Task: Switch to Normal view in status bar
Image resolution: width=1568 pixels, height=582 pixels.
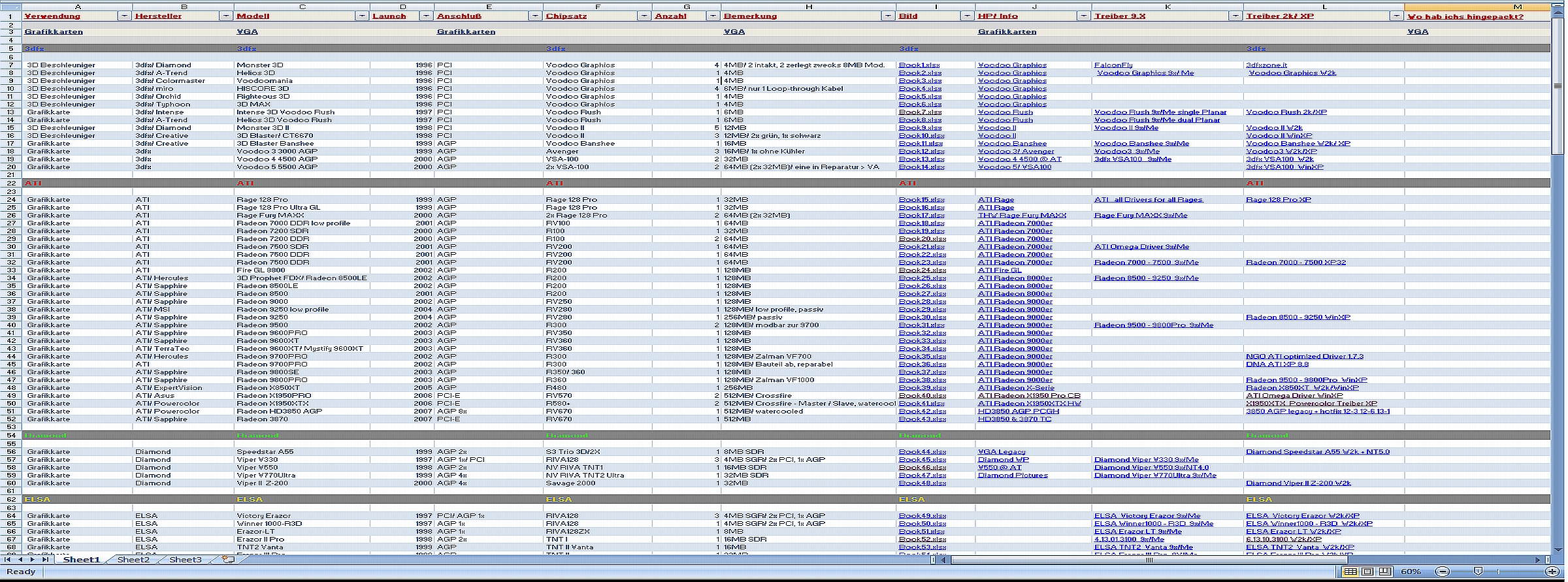Action: pos(1350,572)
